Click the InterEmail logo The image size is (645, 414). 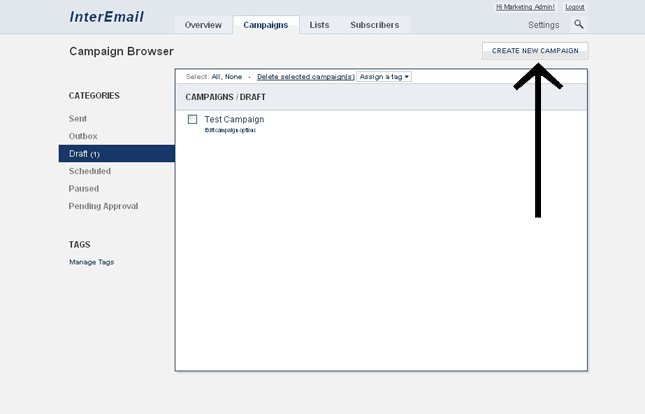[107, 17]
